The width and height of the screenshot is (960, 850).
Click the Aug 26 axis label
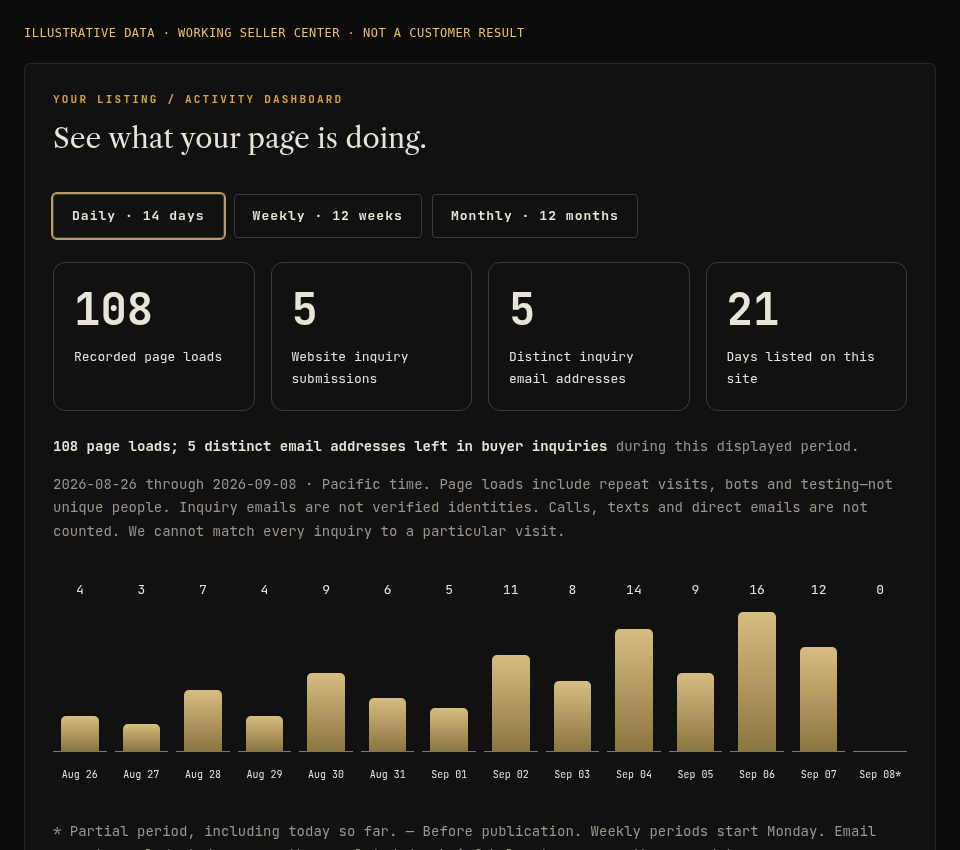click(80, 774)
